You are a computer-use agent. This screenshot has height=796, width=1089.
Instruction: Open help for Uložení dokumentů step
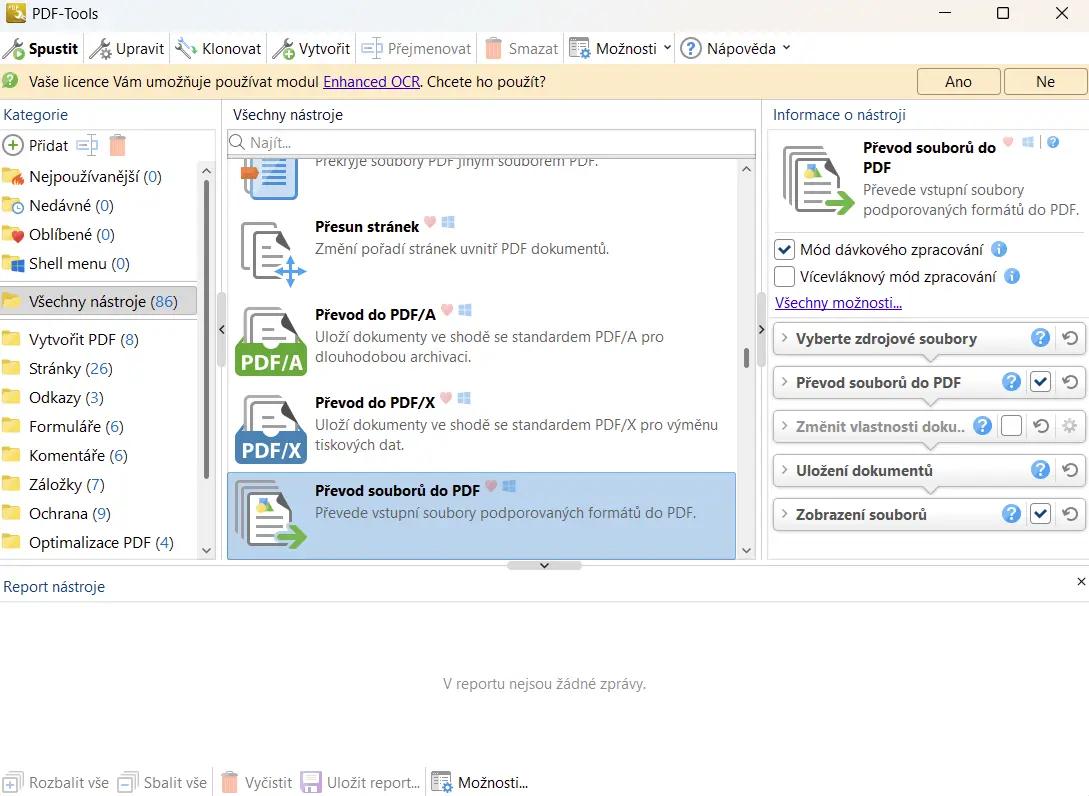tap(1040, 470)
